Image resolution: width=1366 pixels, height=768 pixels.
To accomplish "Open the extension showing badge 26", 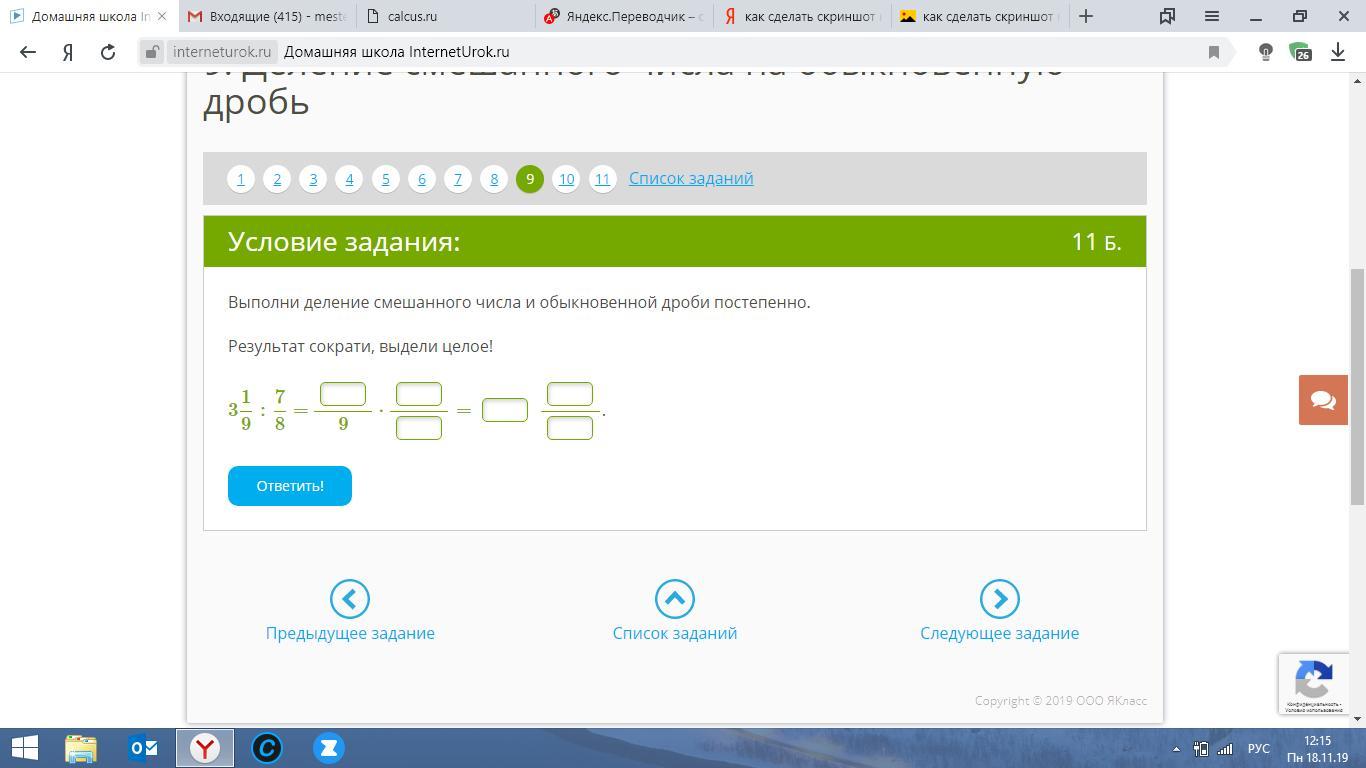I will (x=1300, y=52).
